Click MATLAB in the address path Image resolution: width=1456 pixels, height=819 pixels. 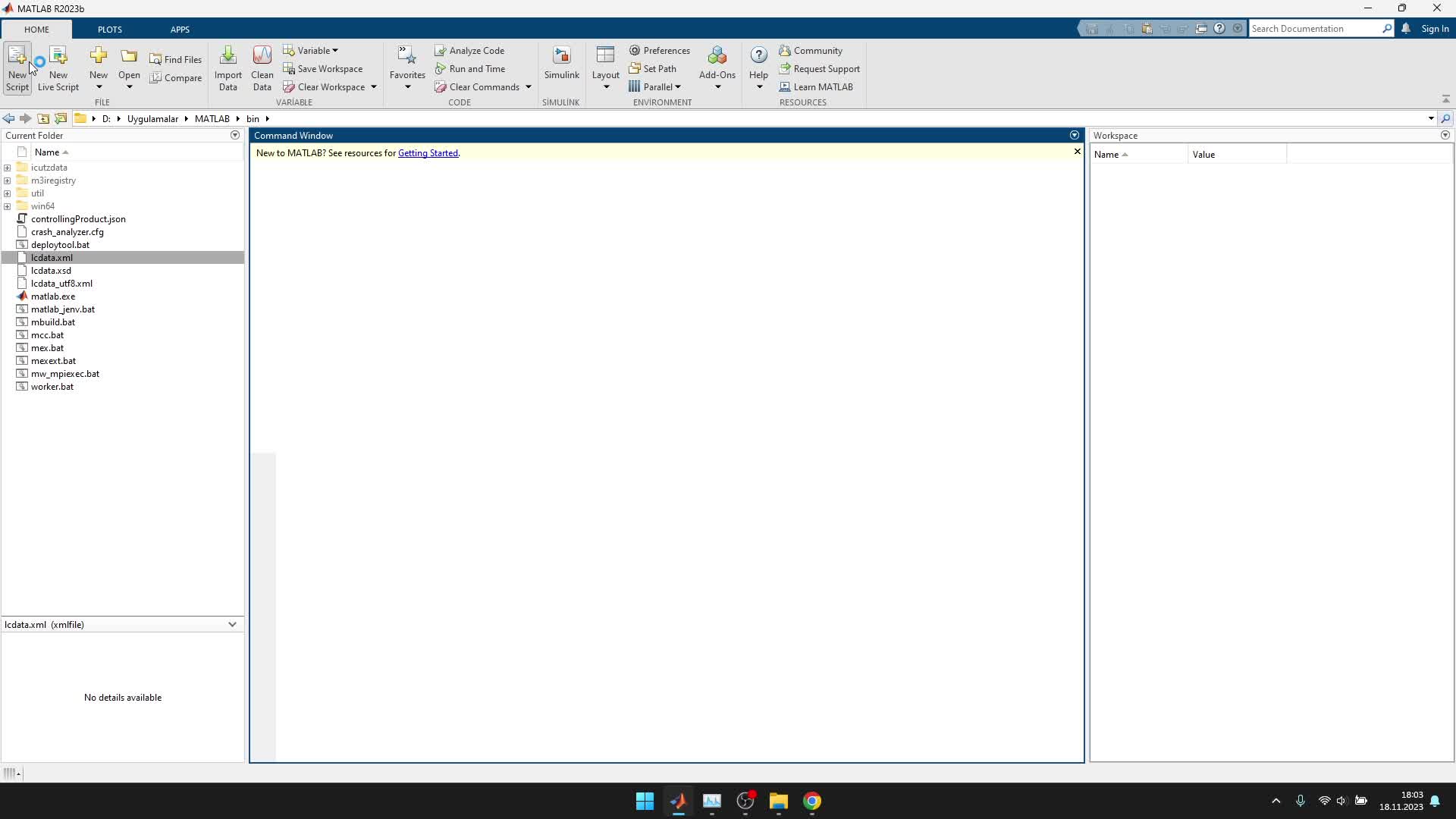pos(212,118)
